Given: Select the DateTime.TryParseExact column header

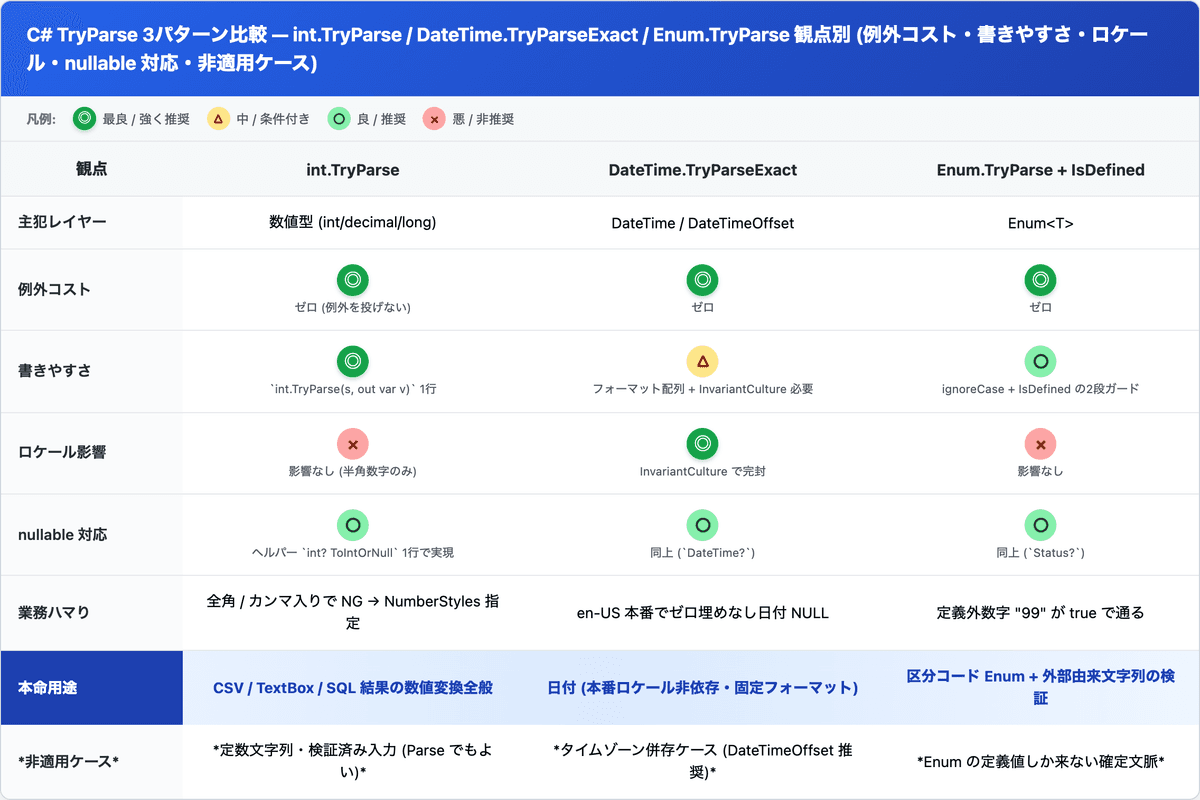Looking at the screenshot, I should [703, 170].
